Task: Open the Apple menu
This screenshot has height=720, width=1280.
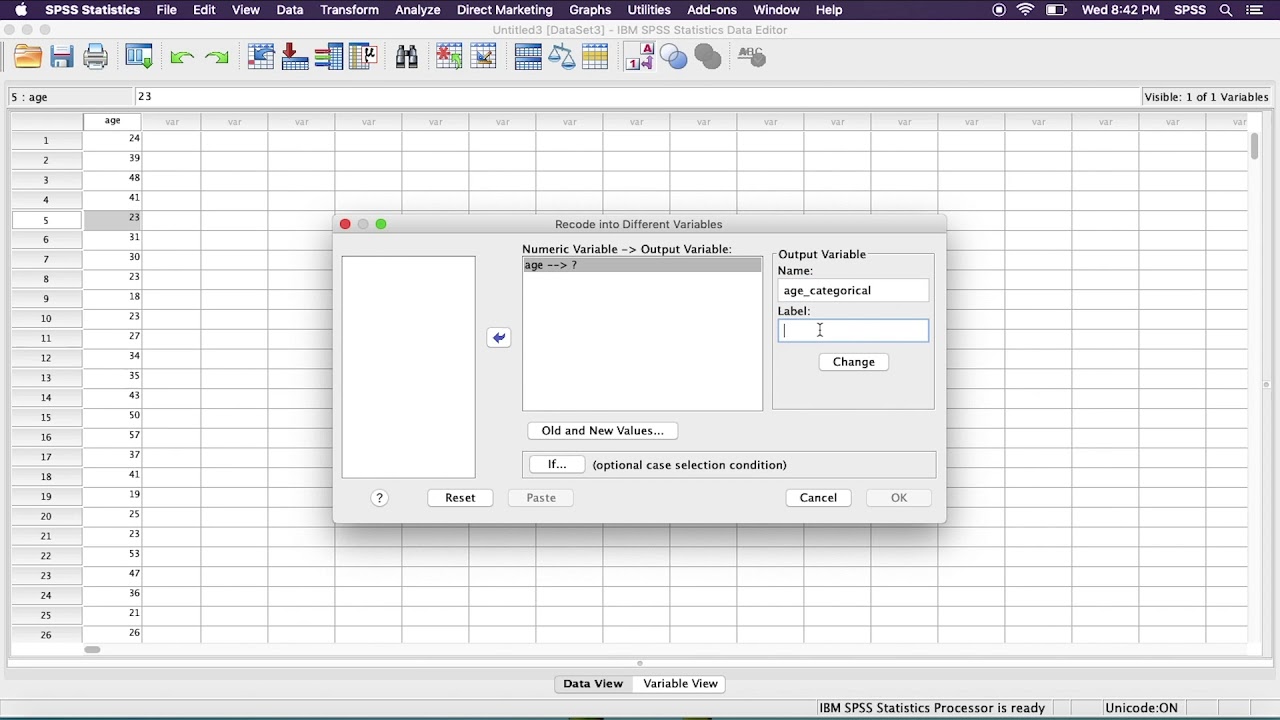Action: point(21,10)
